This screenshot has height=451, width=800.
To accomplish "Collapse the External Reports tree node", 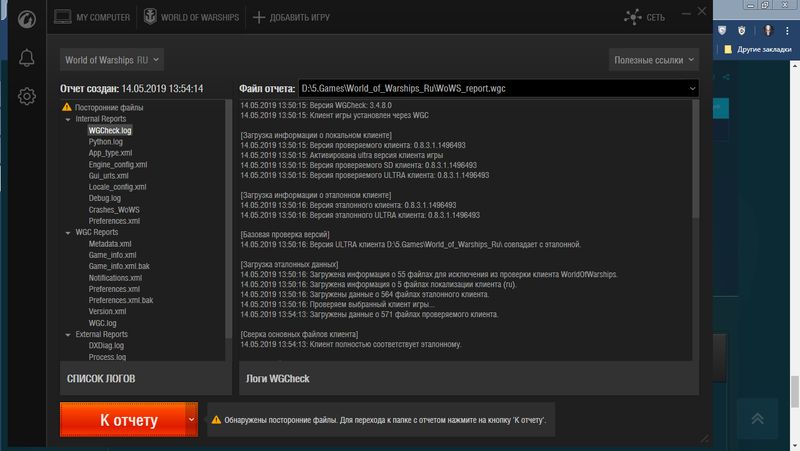I will [68, 335].
